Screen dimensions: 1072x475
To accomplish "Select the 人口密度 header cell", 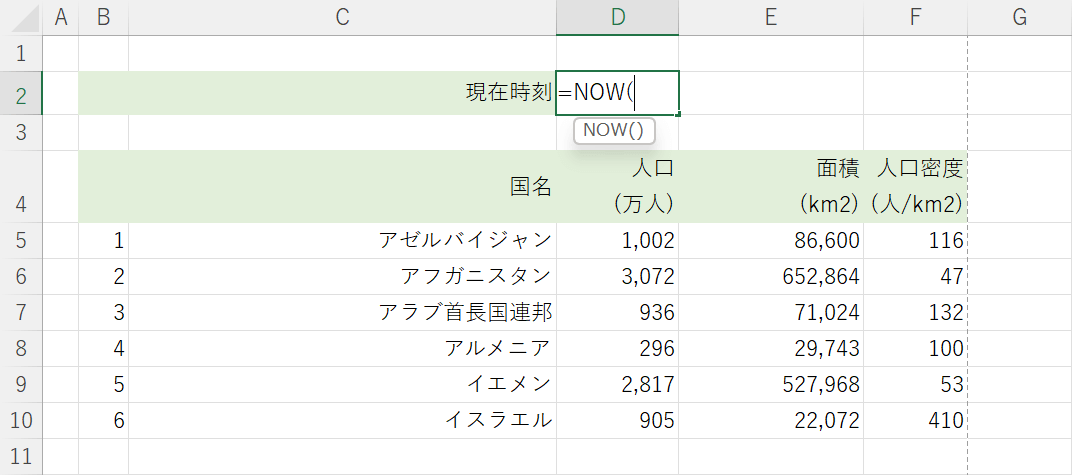I will pos(915,186).
